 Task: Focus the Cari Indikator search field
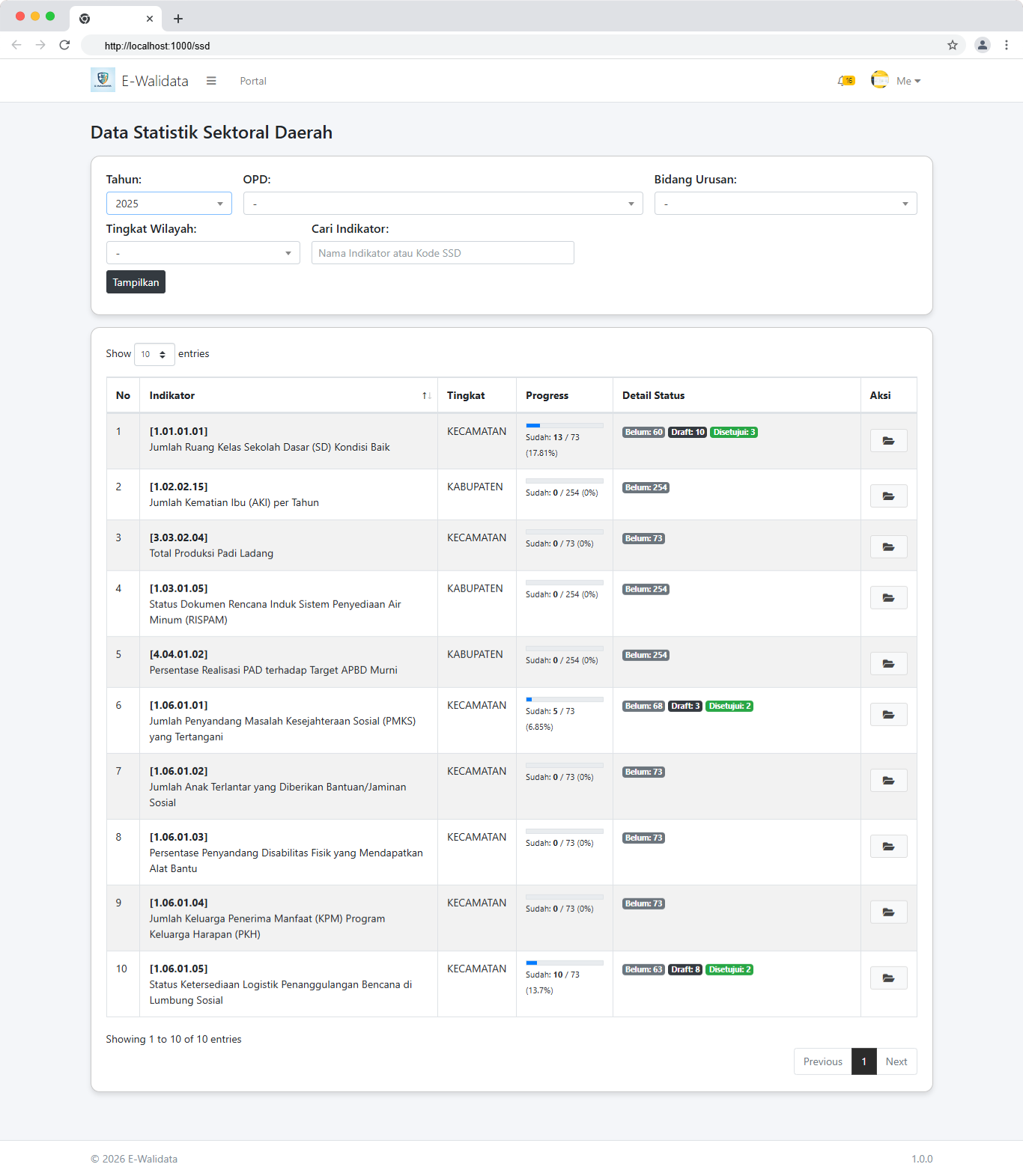(x=443, y=253)
